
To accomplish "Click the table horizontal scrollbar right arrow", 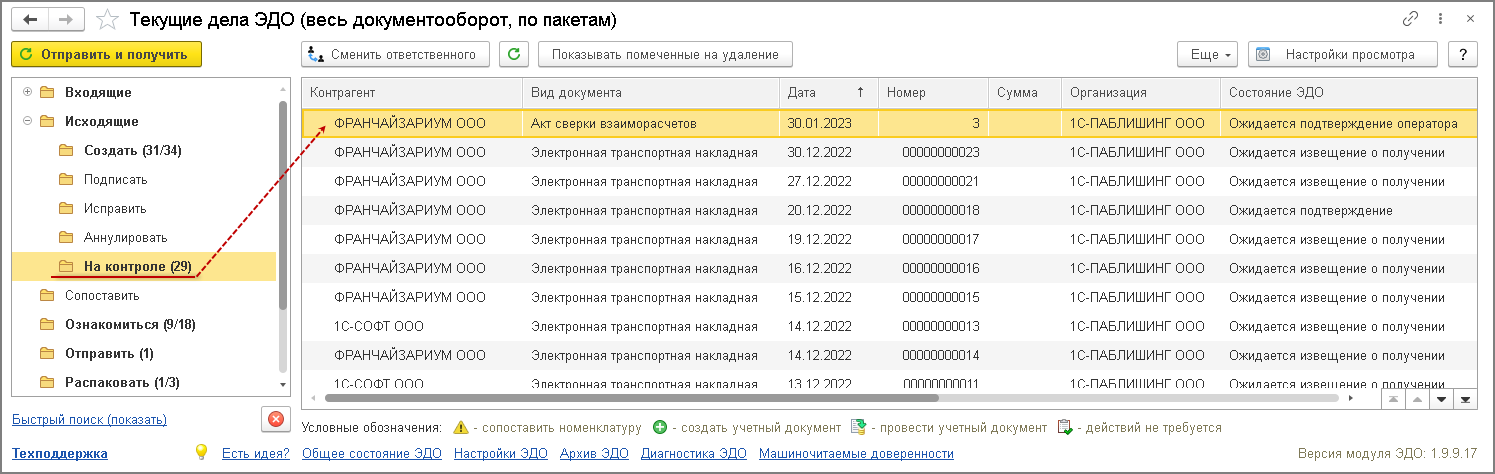I will tap(1353, 399).
